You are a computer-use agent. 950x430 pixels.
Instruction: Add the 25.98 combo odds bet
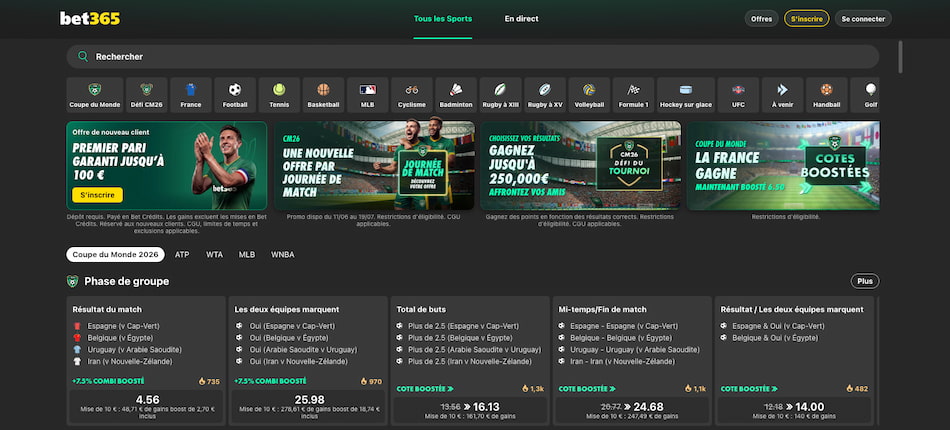(308, 406)
